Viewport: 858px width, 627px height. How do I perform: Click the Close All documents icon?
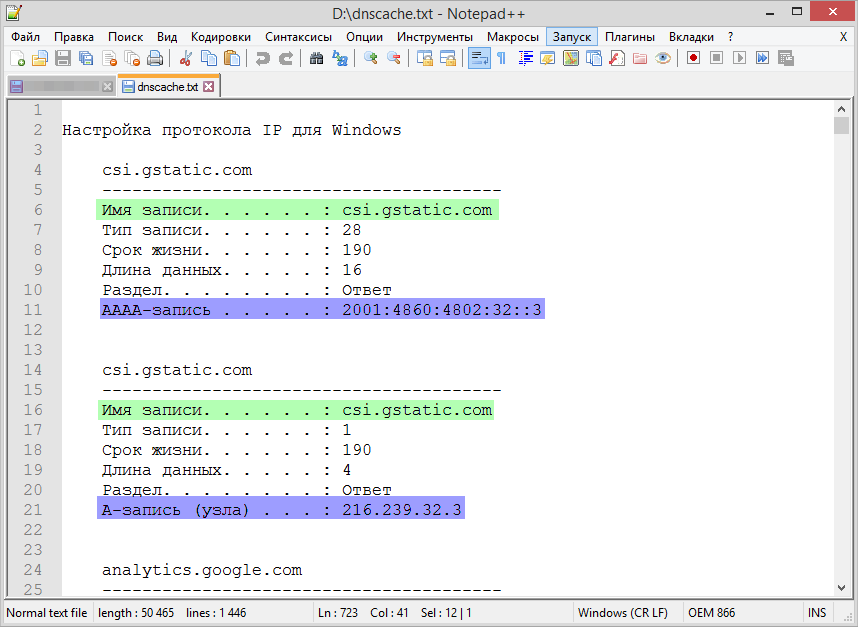[132, 58]
